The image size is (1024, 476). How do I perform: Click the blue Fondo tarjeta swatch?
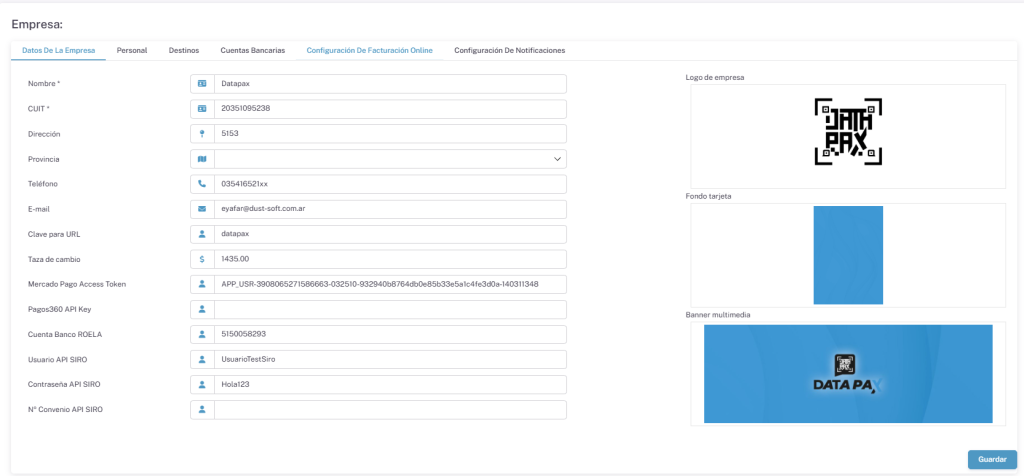click(x=847, y=255)
